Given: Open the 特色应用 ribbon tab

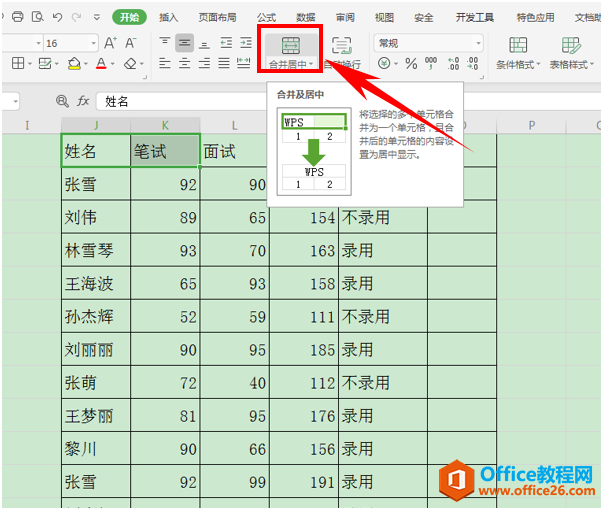Looking at the screenshot, I should click(535, 17).
